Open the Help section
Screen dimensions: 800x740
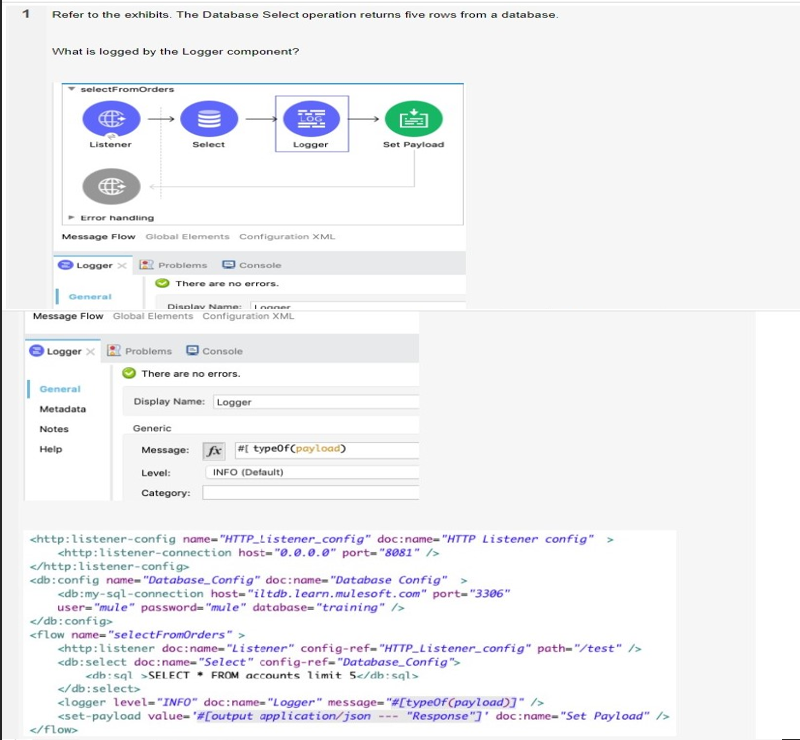click(51, 449)
